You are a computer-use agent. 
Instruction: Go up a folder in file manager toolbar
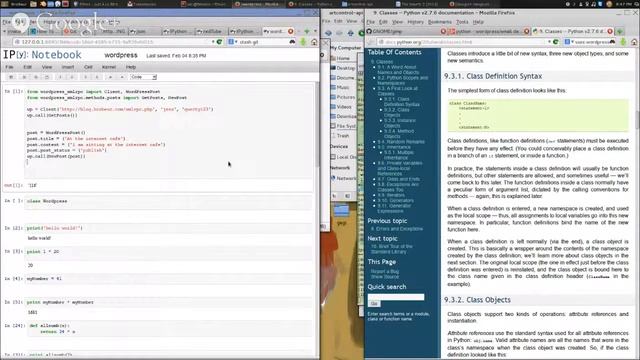[351, 33]
